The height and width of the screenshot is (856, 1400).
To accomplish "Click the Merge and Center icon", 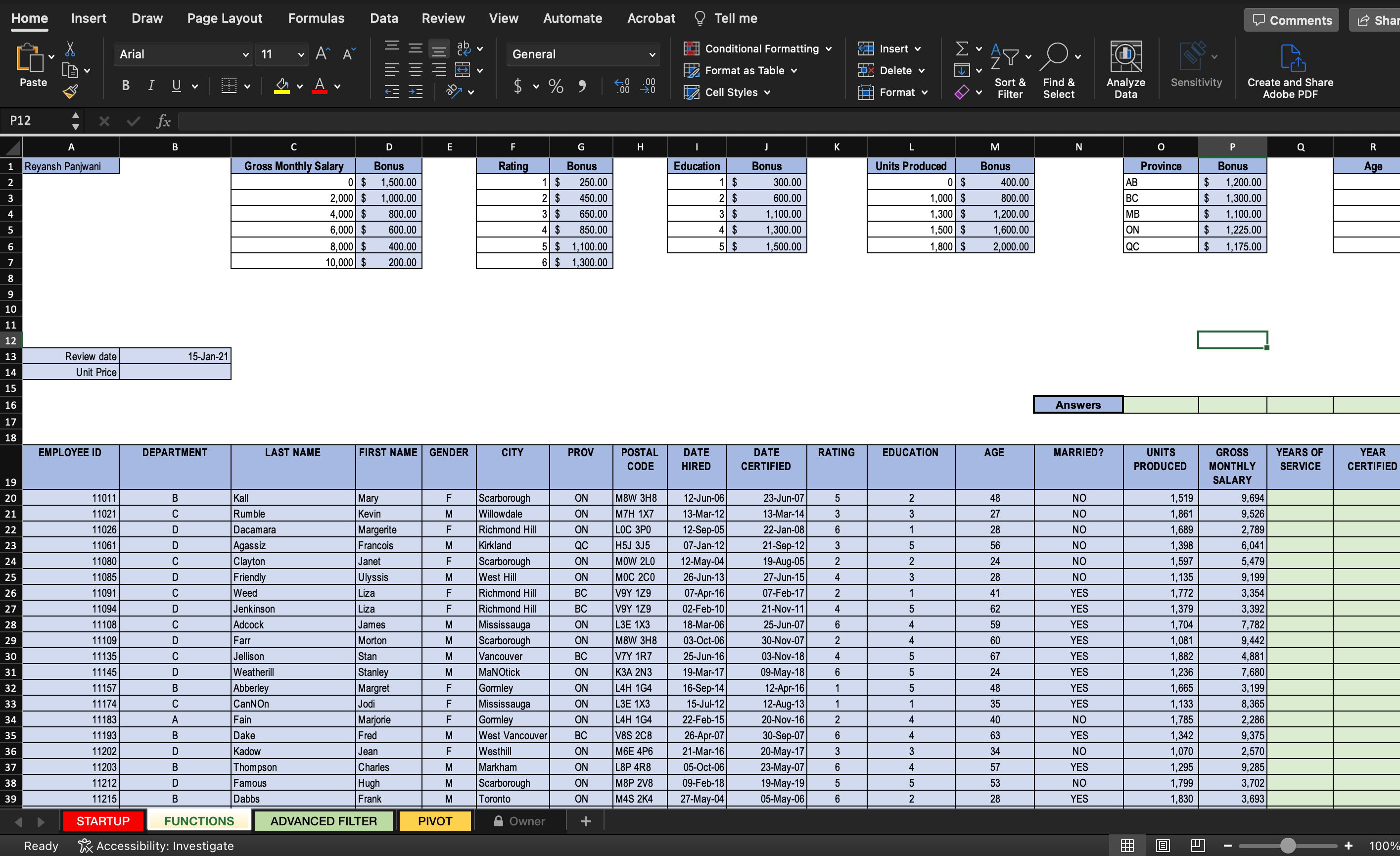I will click(463, 70).
